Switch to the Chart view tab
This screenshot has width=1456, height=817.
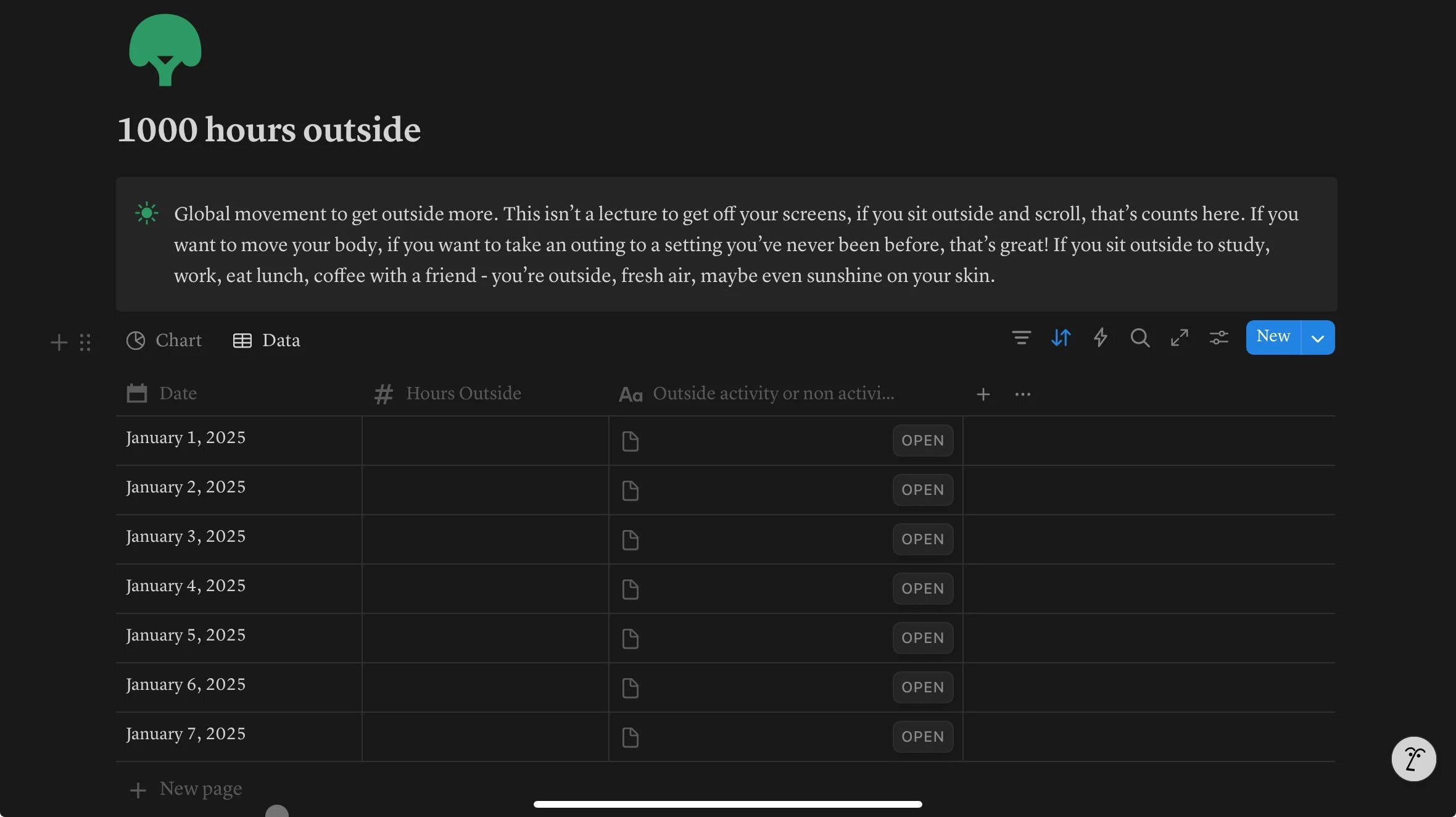pos(164,341)
